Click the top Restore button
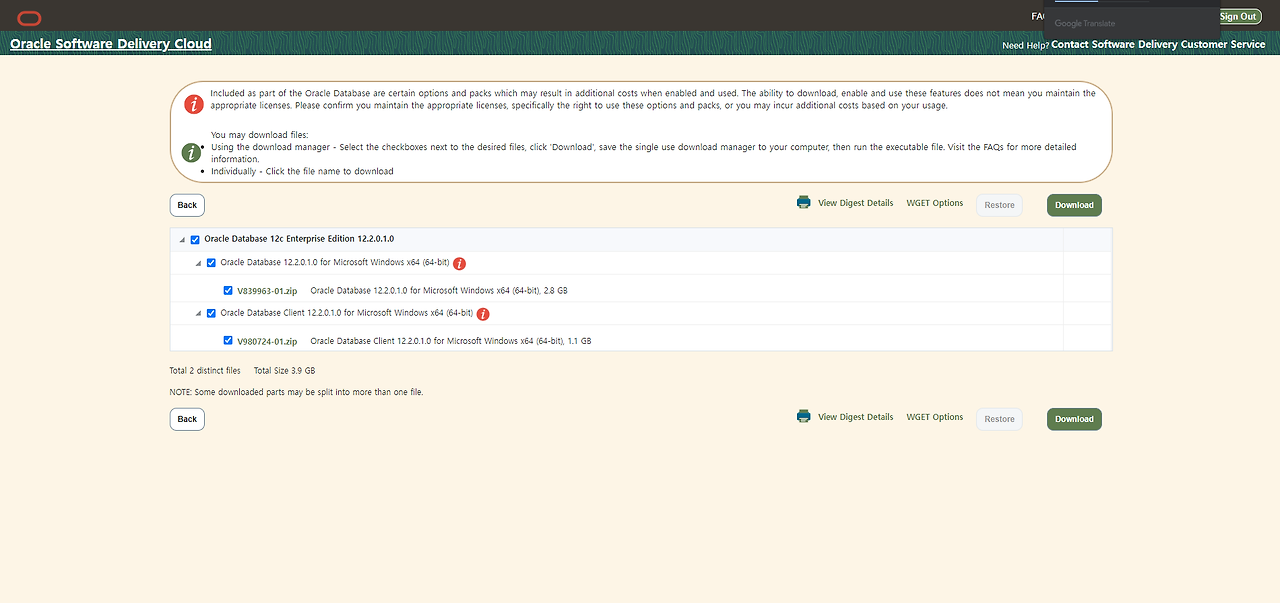The height and width of the screenshot is (603, 1280). click(999, 205)
